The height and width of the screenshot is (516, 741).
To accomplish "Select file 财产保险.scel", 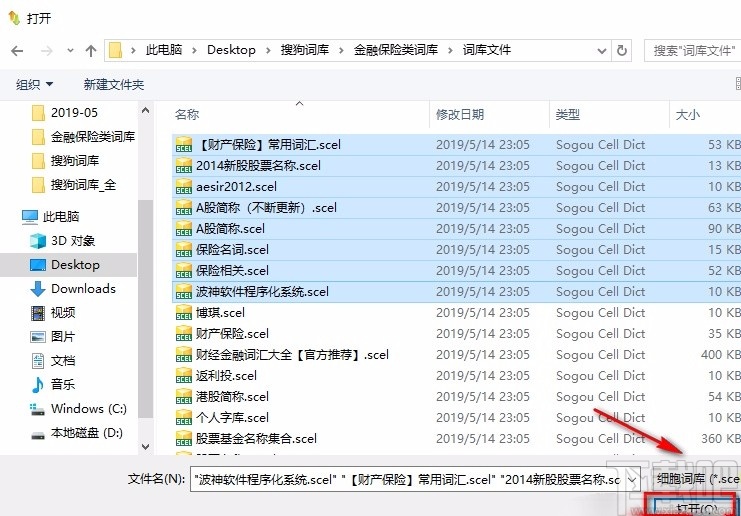I will click(457, 334).
